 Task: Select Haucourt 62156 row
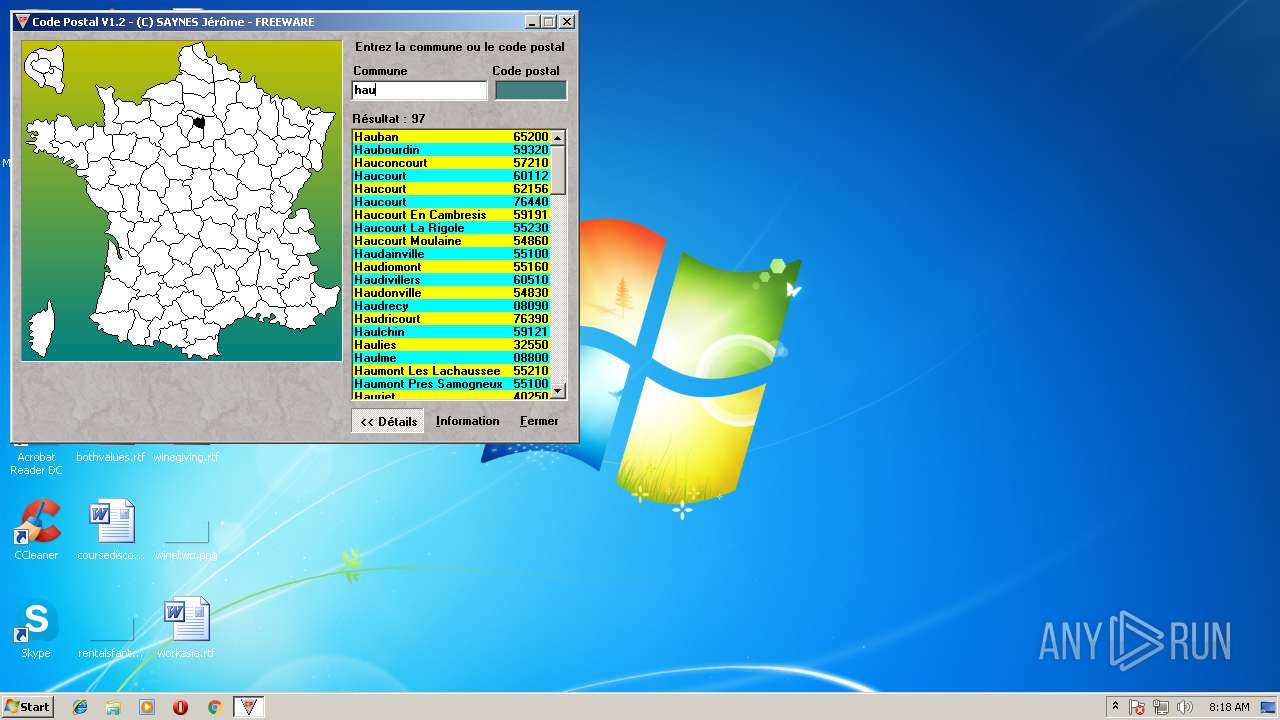451,189
